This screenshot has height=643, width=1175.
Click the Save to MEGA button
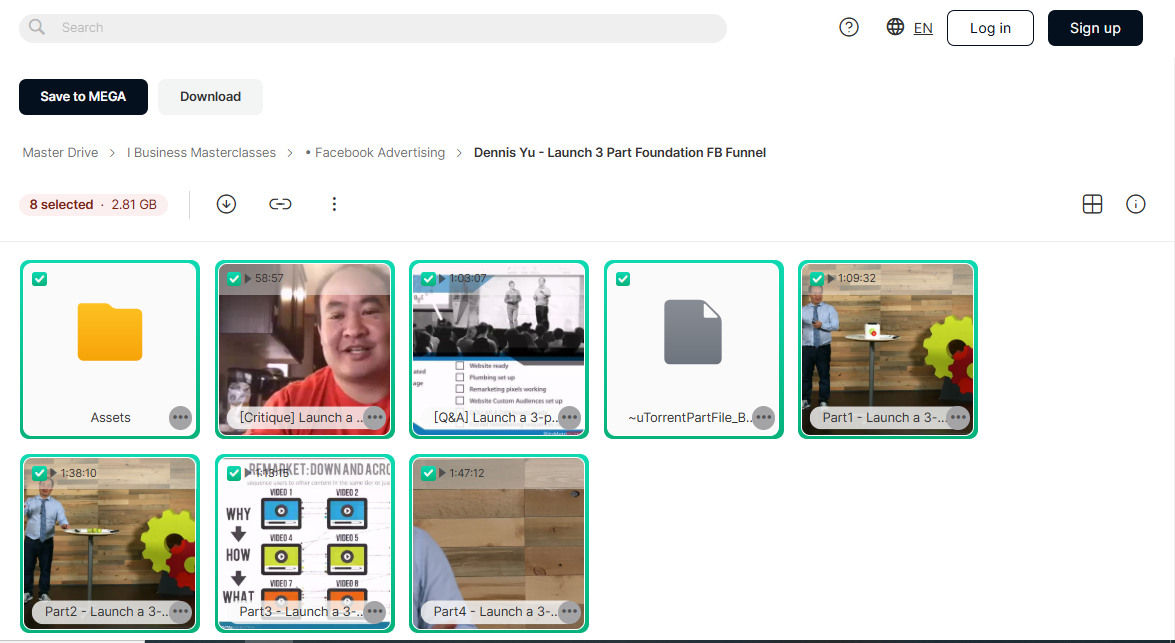(83, 97)
